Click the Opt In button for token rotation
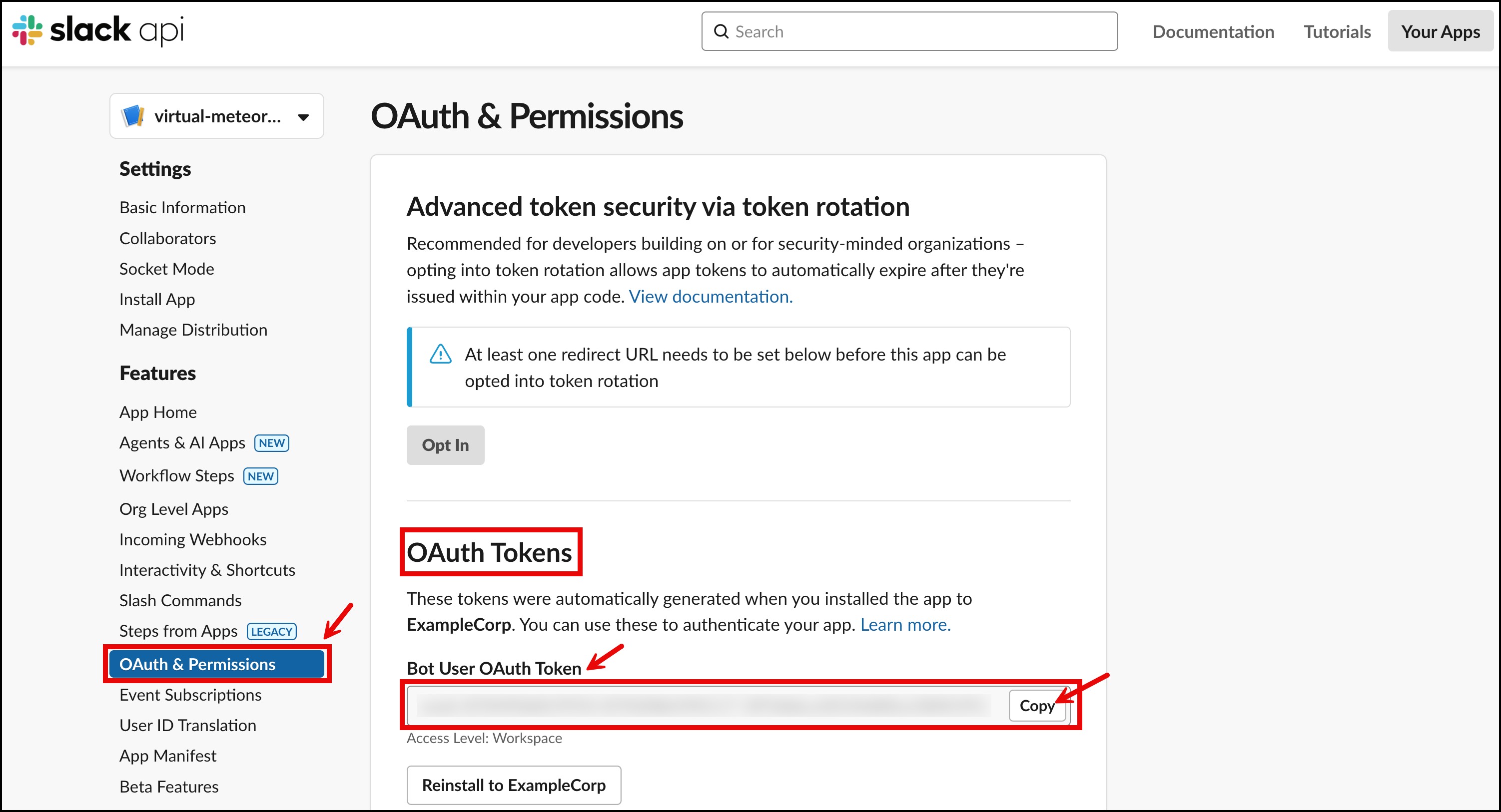This screenshot has width=1501, height=812. pyautogui.click(x=445, y=445)
